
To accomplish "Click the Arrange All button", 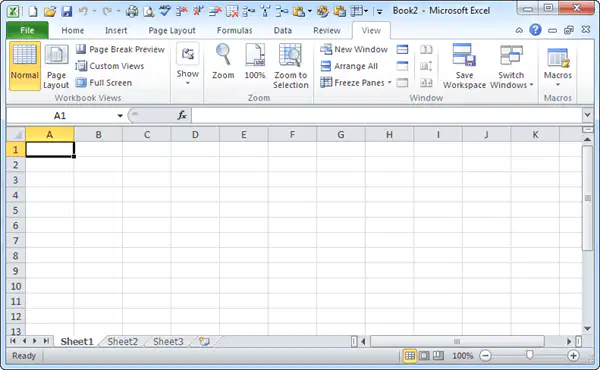I will [349, 66].
